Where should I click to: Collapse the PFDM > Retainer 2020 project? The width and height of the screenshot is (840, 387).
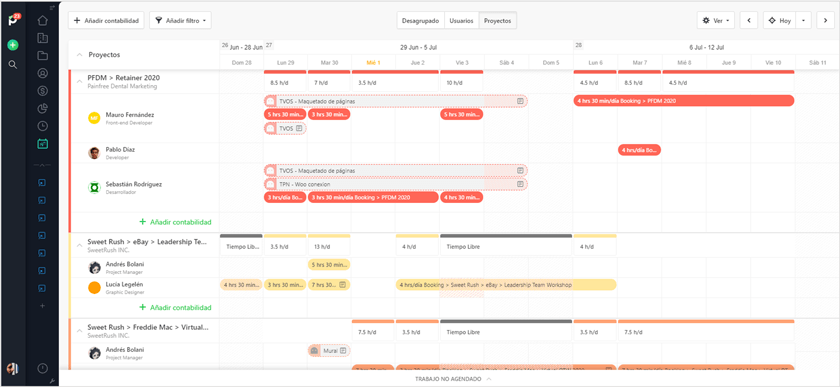click(79, 81)
